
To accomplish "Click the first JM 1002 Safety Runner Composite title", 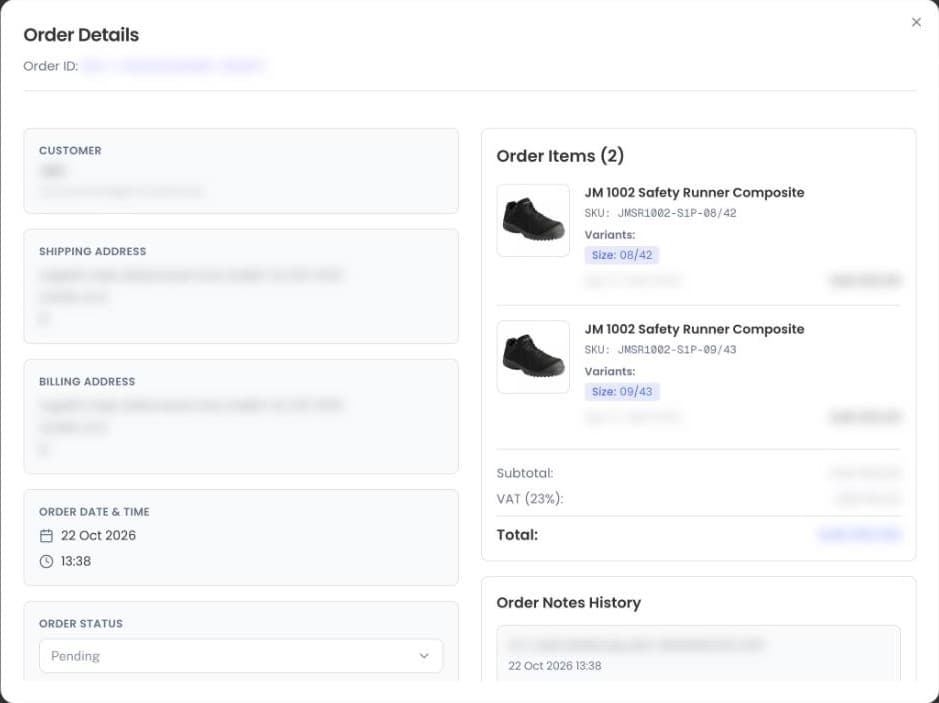I will click(694, 192).
